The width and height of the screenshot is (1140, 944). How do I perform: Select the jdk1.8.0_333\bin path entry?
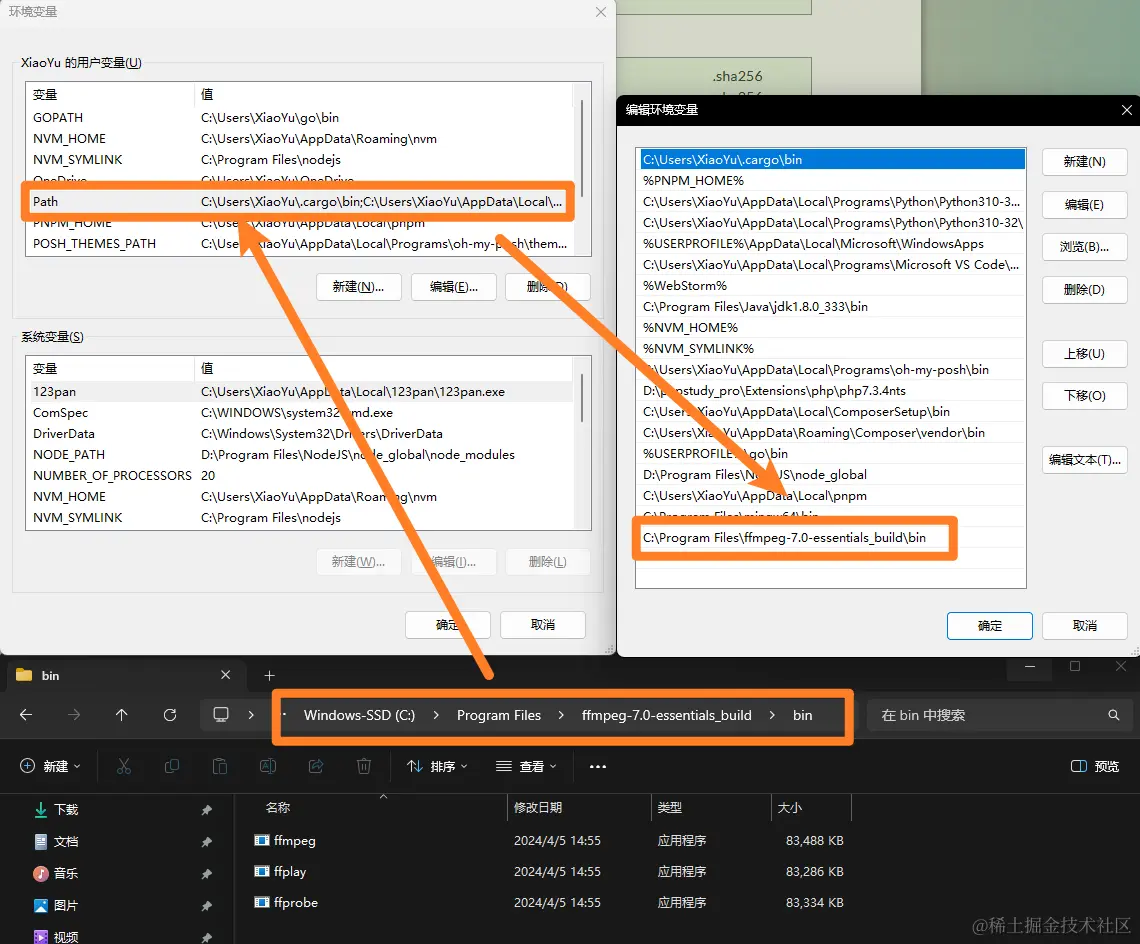point(830,306)
